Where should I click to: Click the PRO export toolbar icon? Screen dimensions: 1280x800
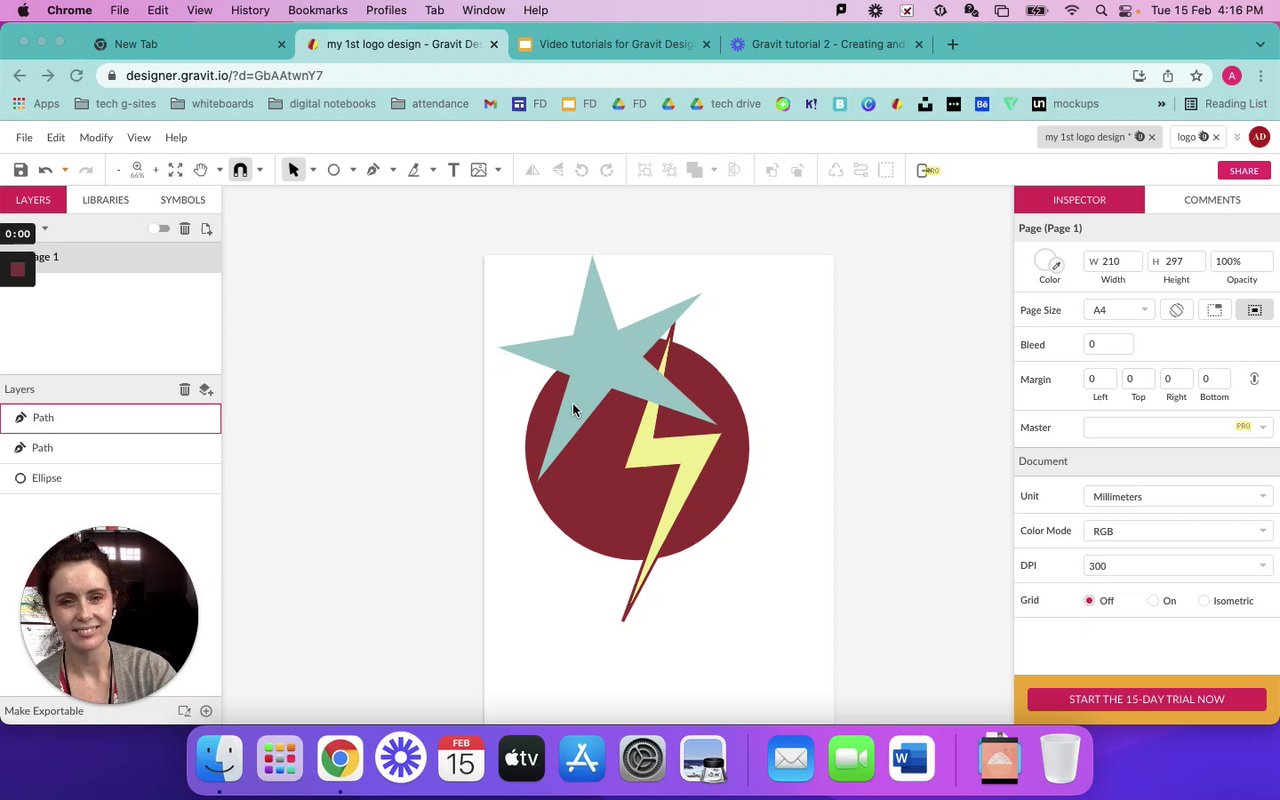click(x=928, y=170)
